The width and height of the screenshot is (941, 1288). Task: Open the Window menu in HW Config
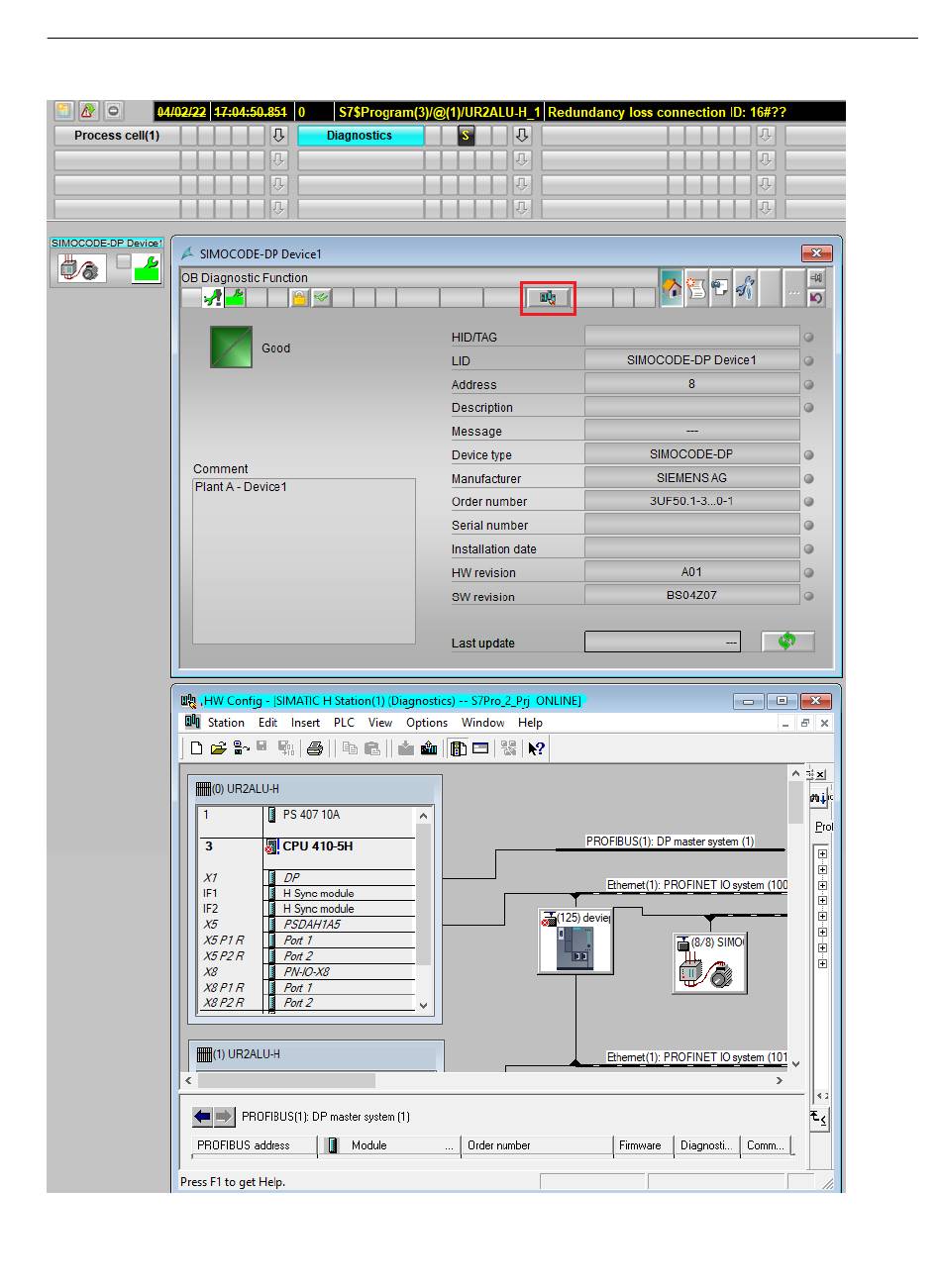[483, 723]
